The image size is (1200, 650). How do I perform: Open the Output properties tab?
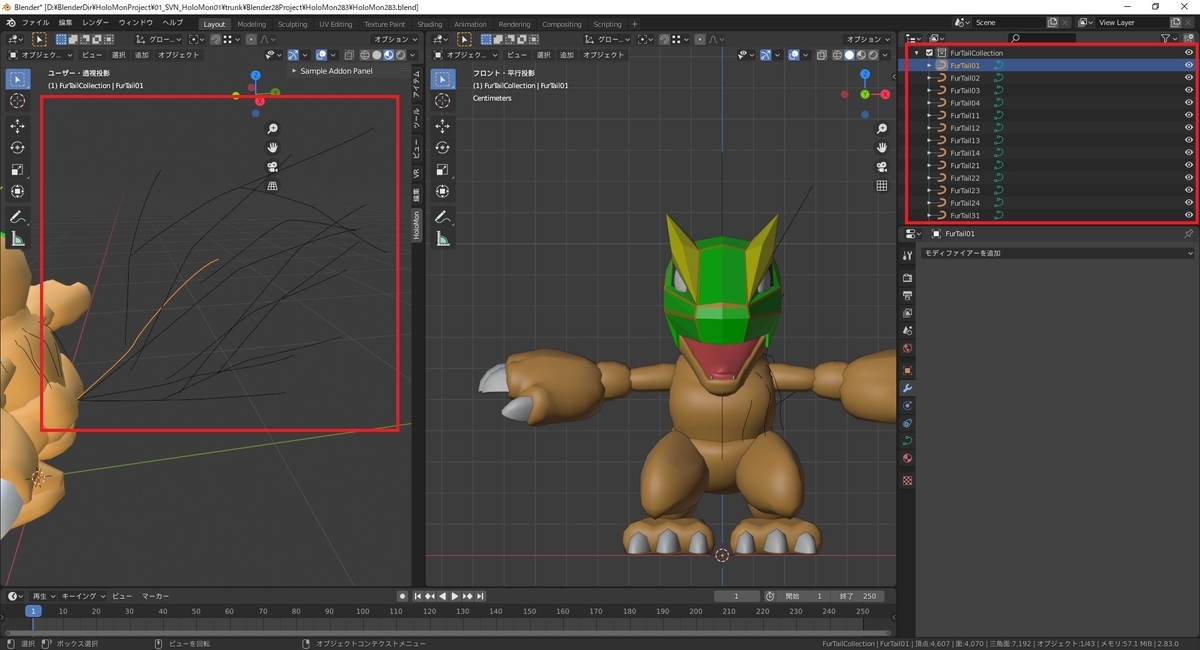(907, 296)
